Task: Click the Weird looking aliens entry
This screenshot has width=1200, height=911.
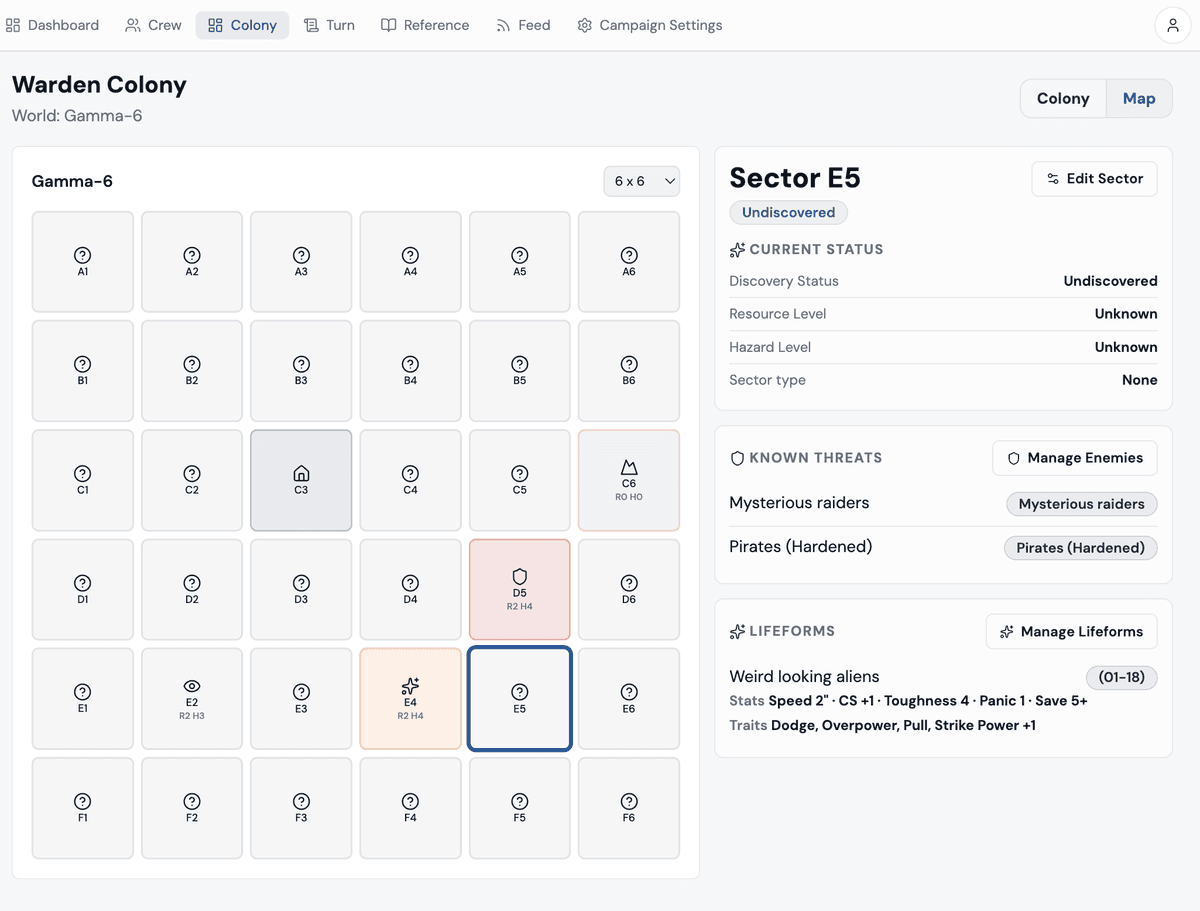Action: 805,677
